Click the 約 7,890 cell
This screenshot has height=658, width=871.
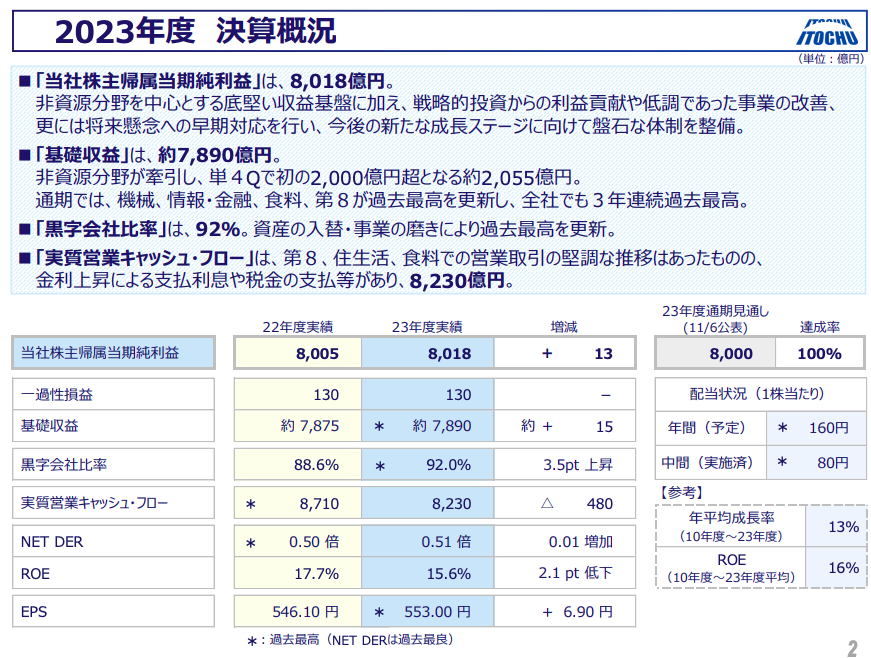tap(428, 426)
